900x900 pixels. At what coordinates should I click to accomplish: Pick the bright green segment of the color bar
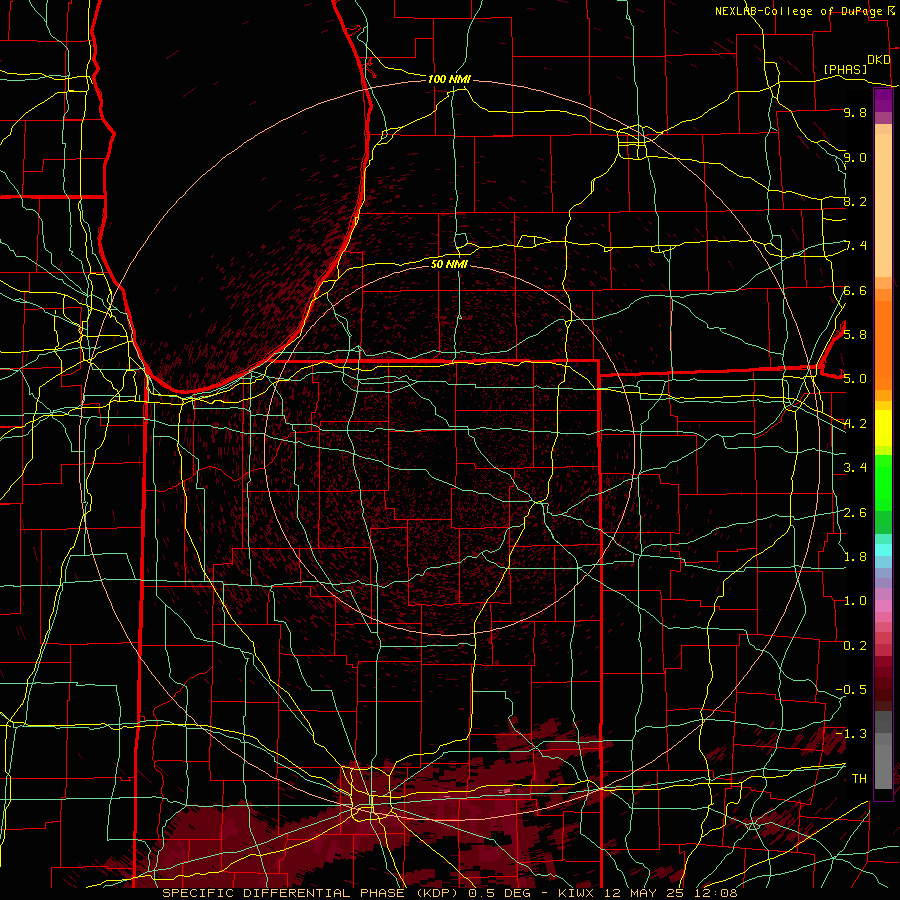point(883,484)
